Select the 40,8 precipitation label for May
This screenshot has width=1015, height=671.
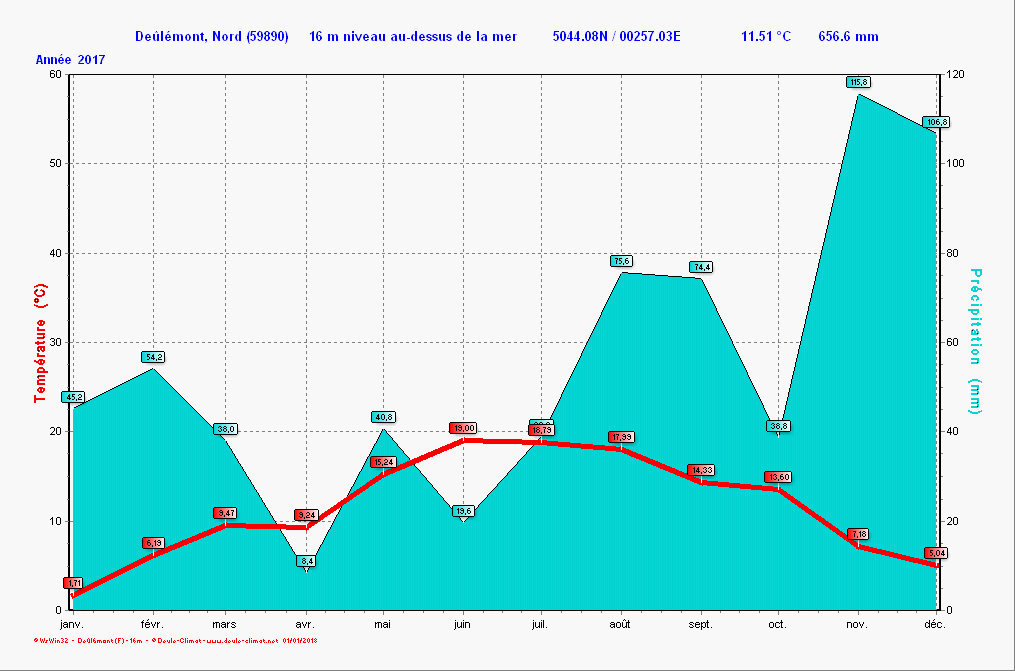pyautogui.click(x=383, y=417)
